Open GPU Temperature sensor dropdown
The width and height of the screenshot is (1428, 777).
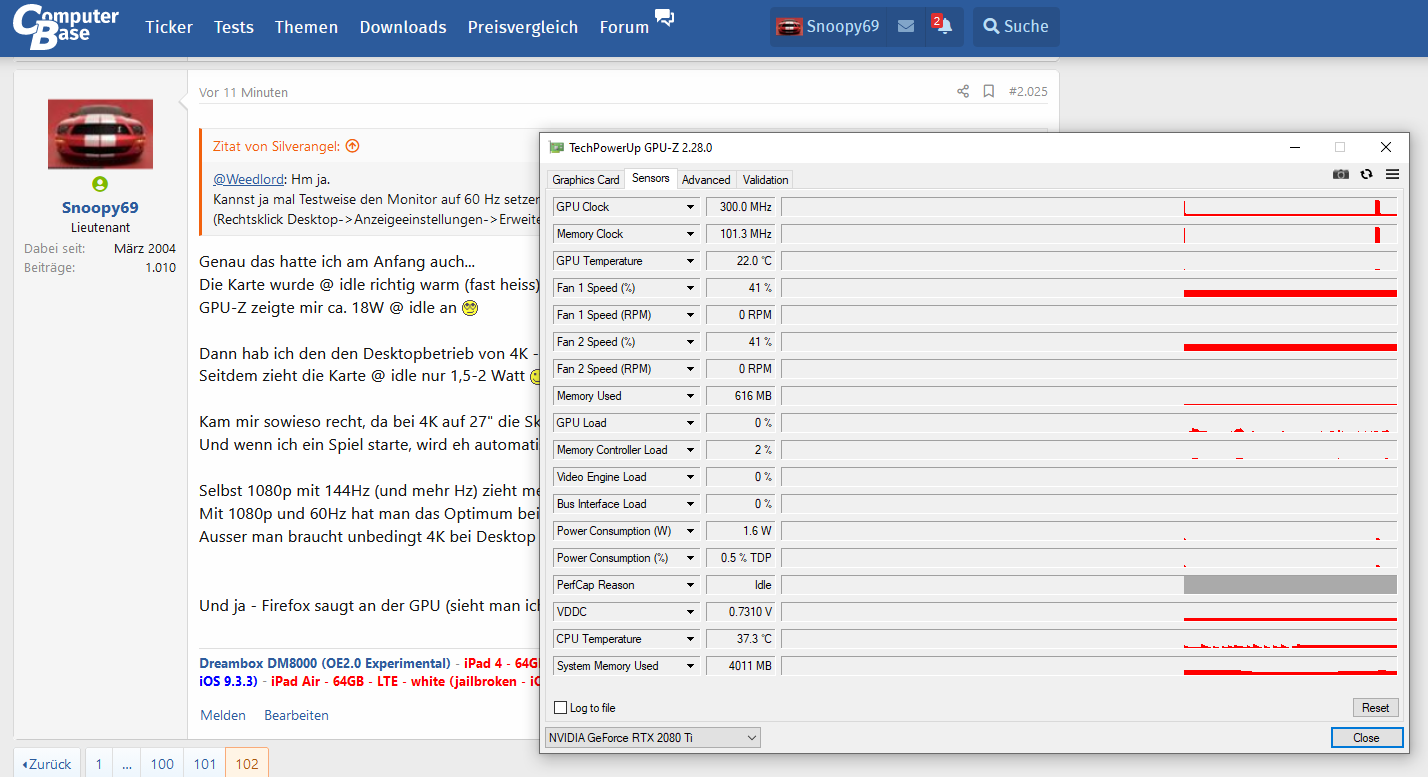(x=690, y=261)
